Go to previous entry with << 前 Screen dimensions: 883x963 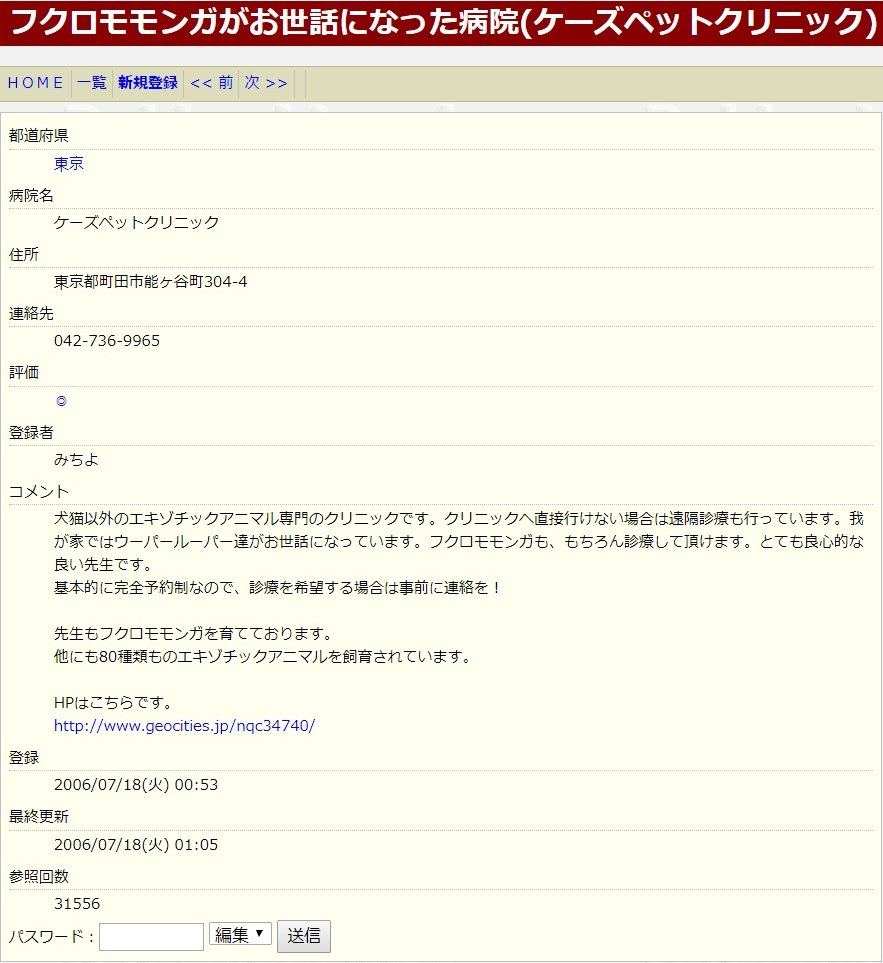[211, 83]
